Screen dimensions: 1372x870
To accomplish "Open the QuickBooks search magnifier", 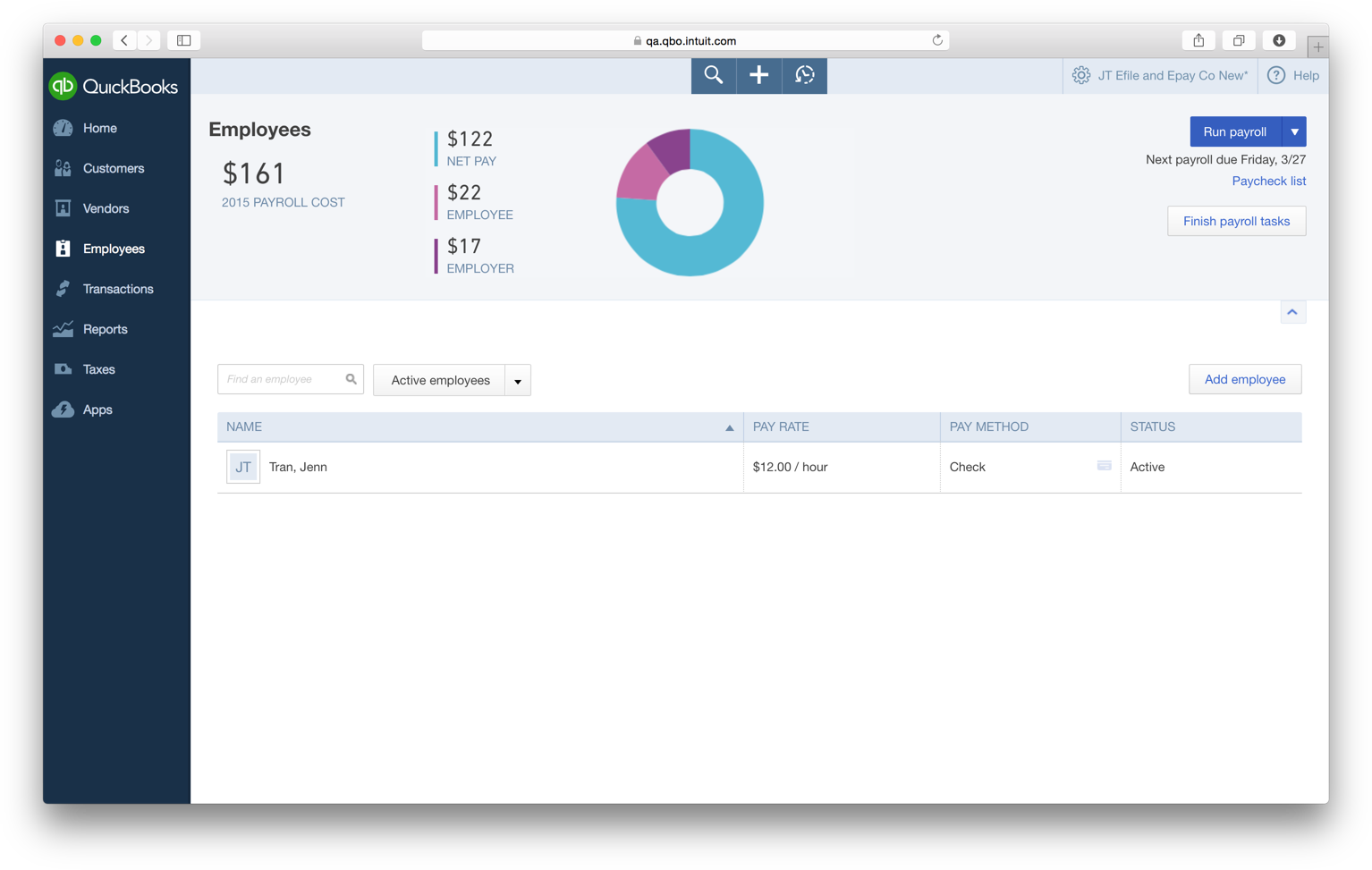I will point(713,76).
